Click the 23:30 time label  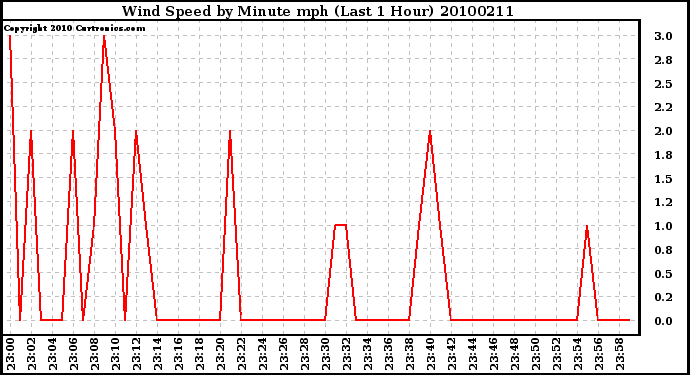326,354
